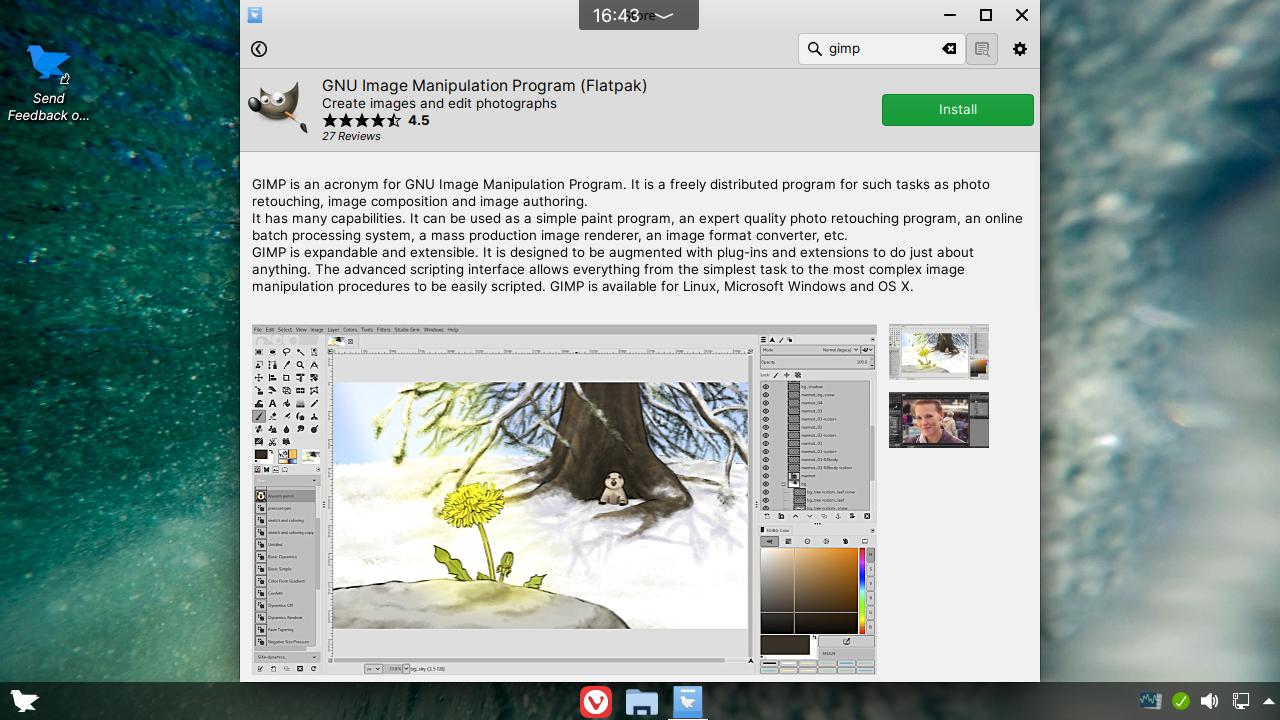Open the large GIMP screenshot preview
1280x720 pixels.
(564, 500)
